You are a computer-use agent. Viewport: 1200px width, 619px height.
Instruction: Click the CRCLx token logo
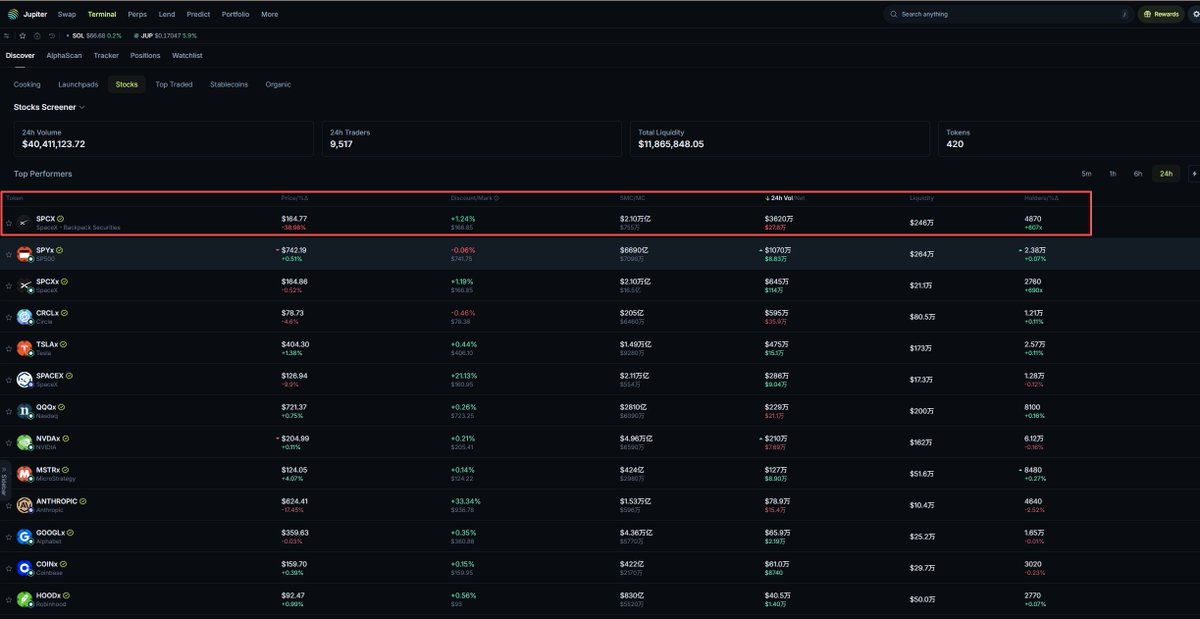[x=24, y=316]
